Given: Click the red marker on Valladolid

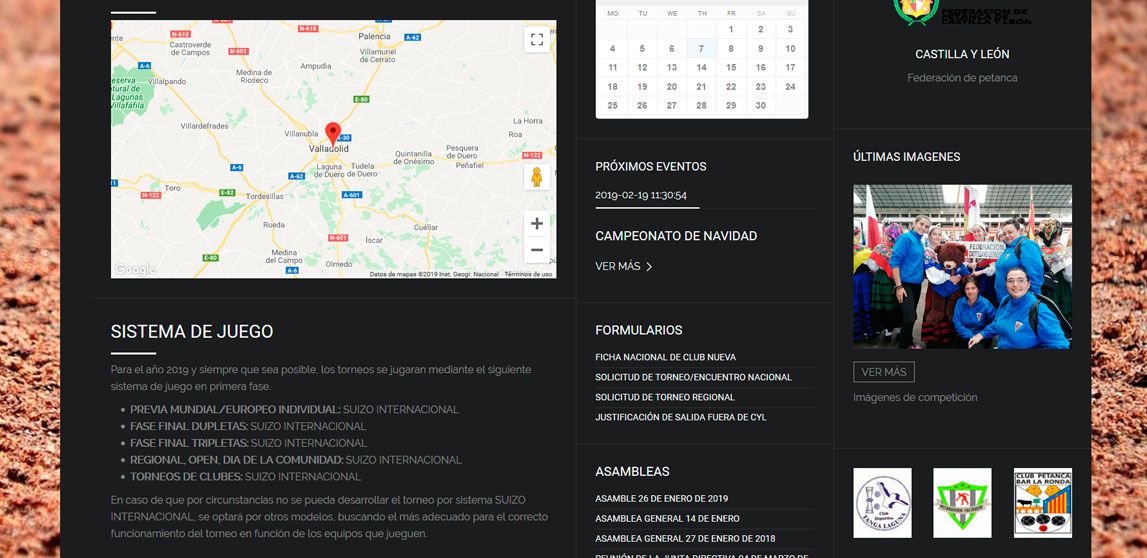Looking at the screenshot, I should [x=333, y=133].
